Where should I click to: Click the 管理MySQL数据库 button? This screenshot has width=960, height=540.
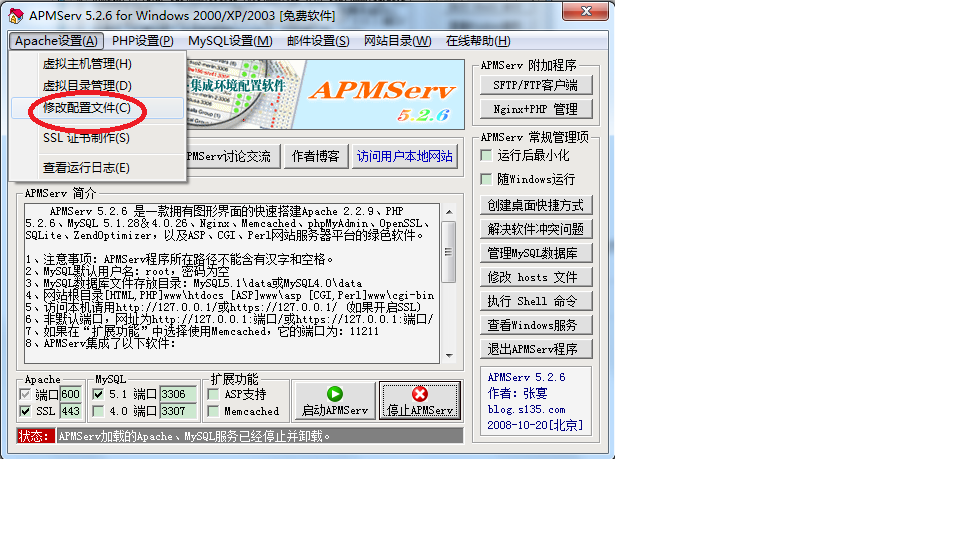coord(536,253)
